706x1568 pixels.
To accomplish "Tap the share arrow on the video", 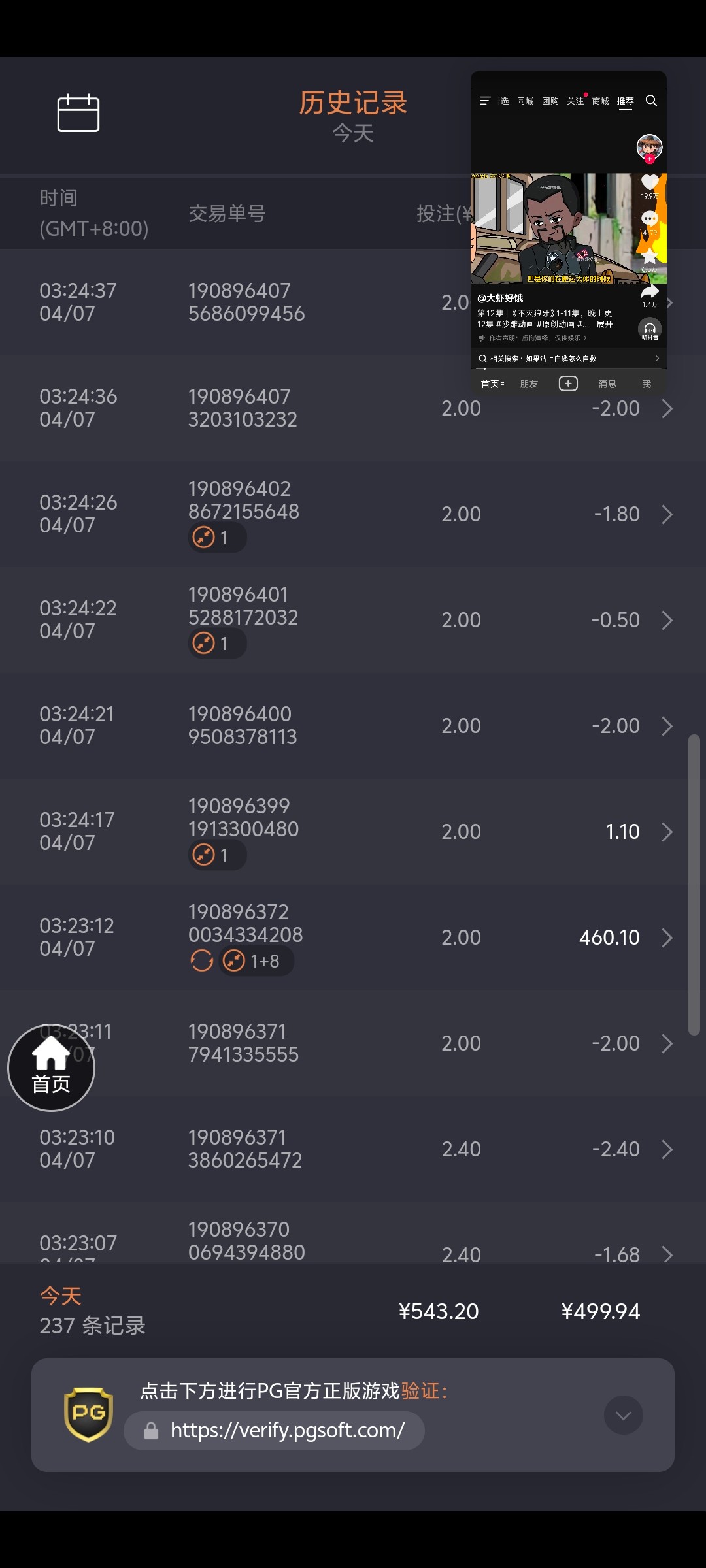I will point(649,292).
